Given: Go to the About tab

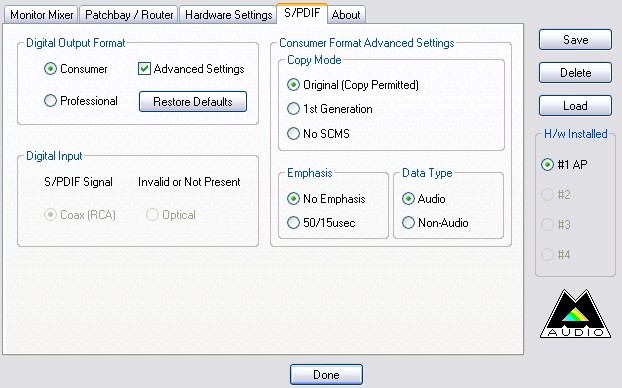Looking at the screenshot, I should coord(346,15).
